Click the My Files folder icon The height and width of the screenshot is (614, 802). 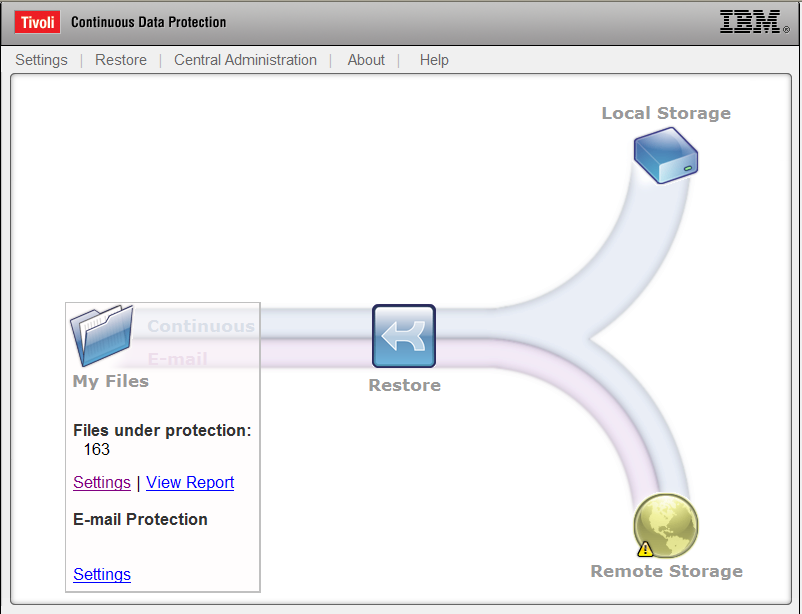coord(102,335)
